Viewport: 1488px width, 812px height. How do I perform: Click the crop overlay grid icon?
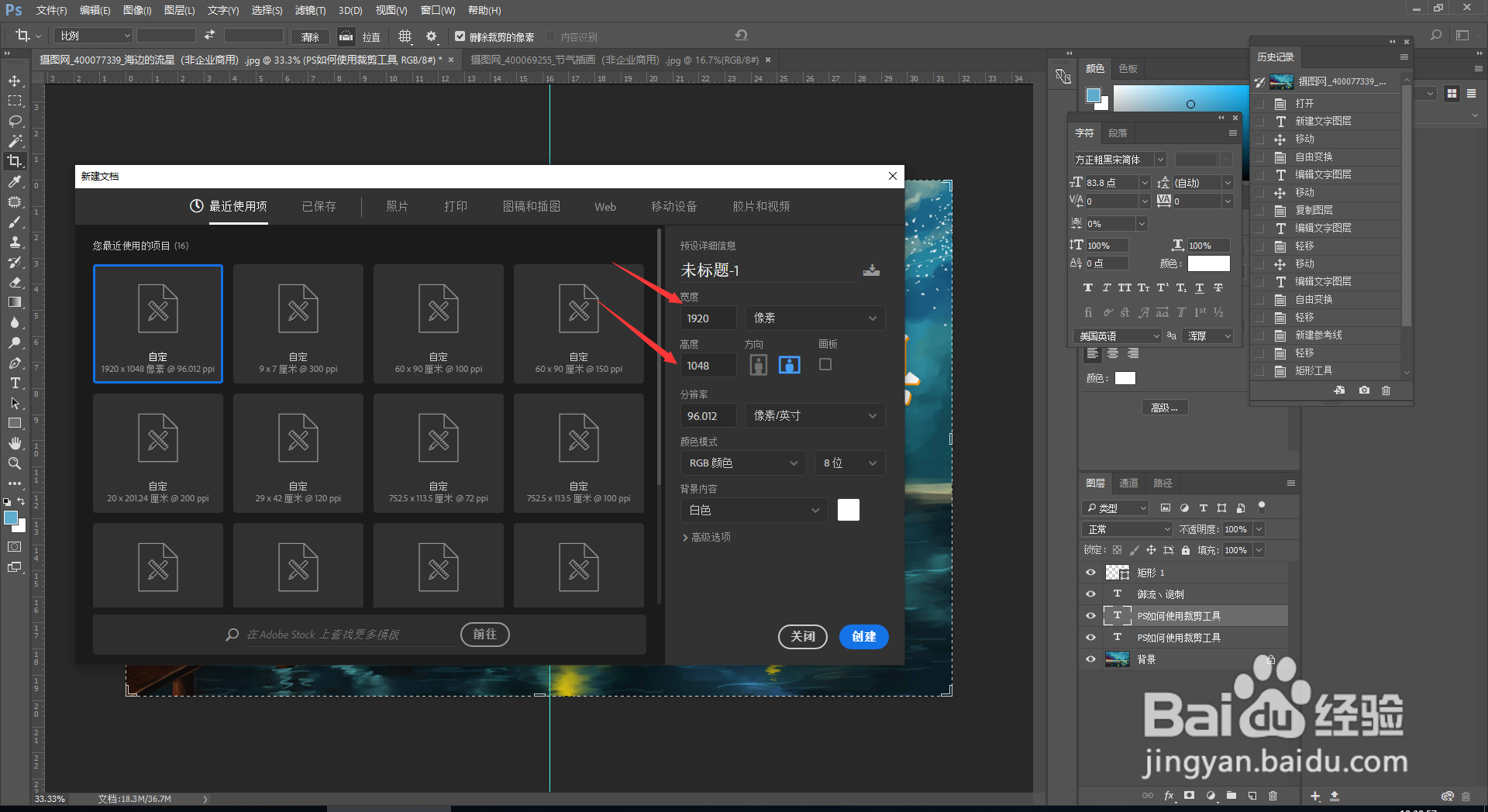pyautogui.click(x=405, y=36)
